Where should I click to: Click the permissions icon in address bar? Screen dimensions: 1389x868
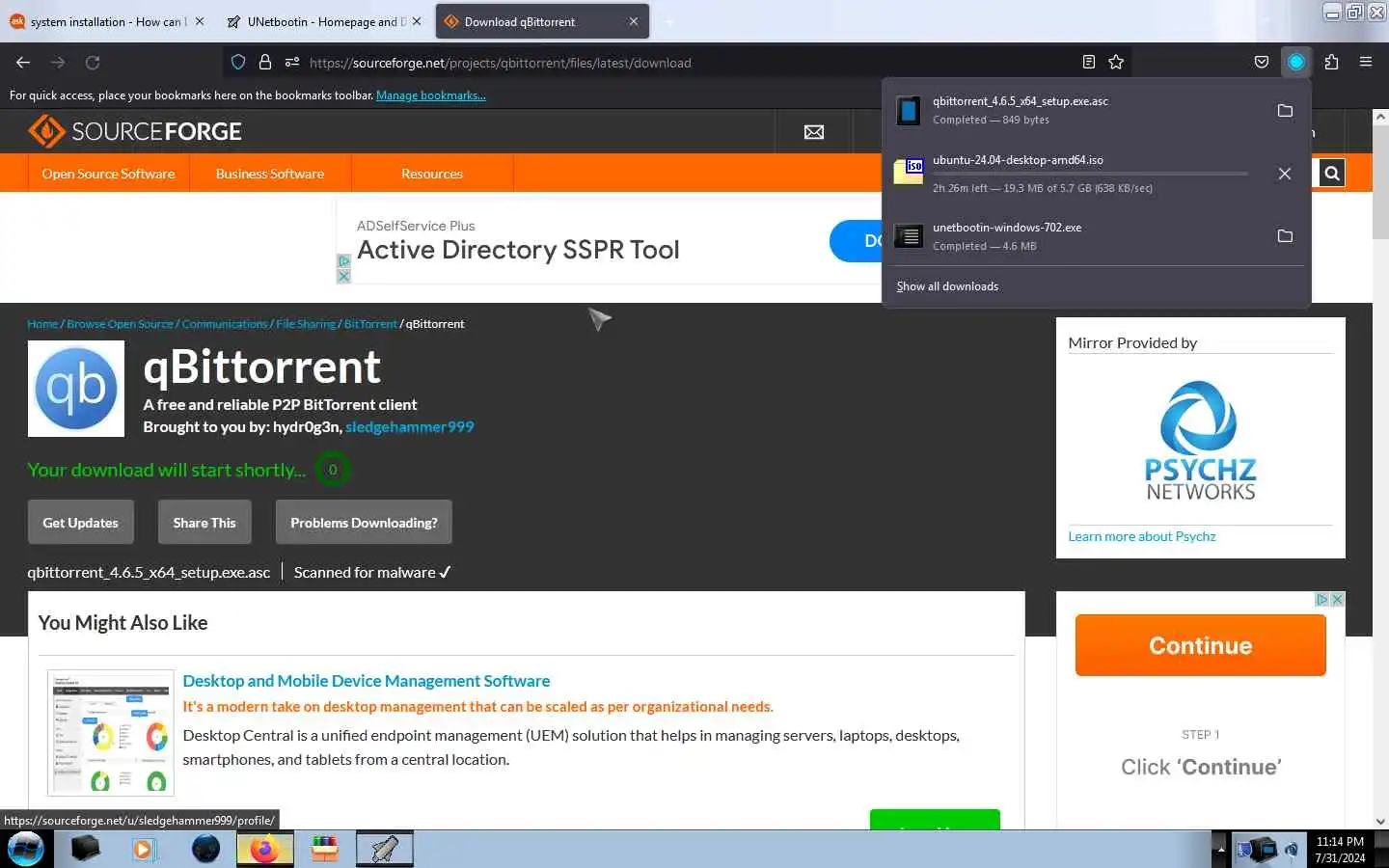(292, 62)
